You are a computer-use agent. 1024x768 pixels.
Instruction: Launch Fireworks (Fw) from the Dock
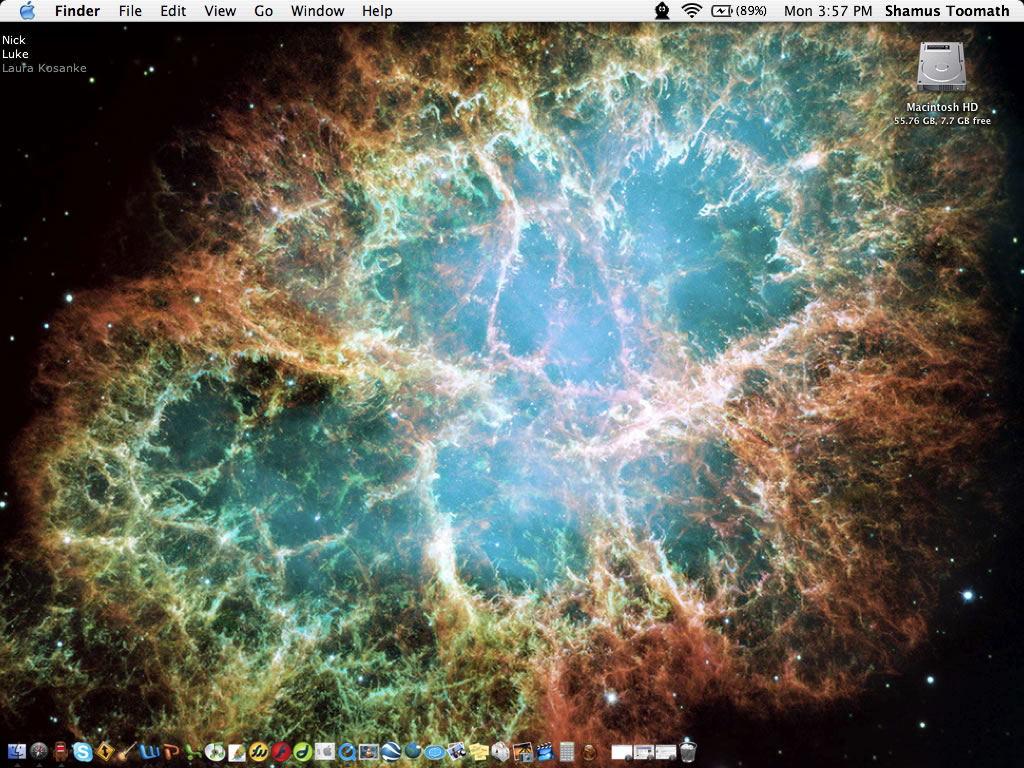point(259,752)
